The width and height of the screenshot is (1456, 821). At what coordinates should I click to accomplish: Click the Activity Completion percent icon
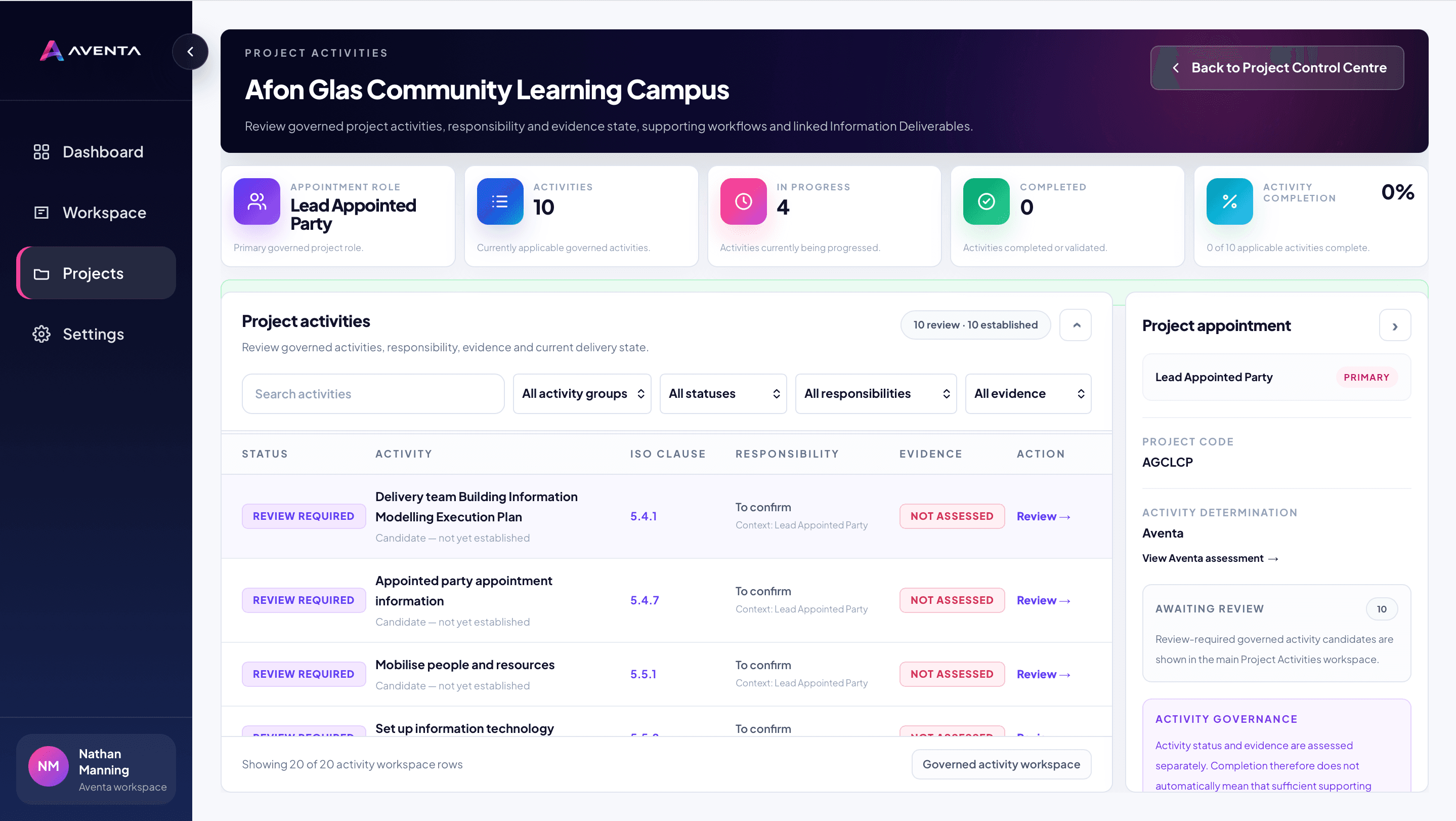(1229, 201)
